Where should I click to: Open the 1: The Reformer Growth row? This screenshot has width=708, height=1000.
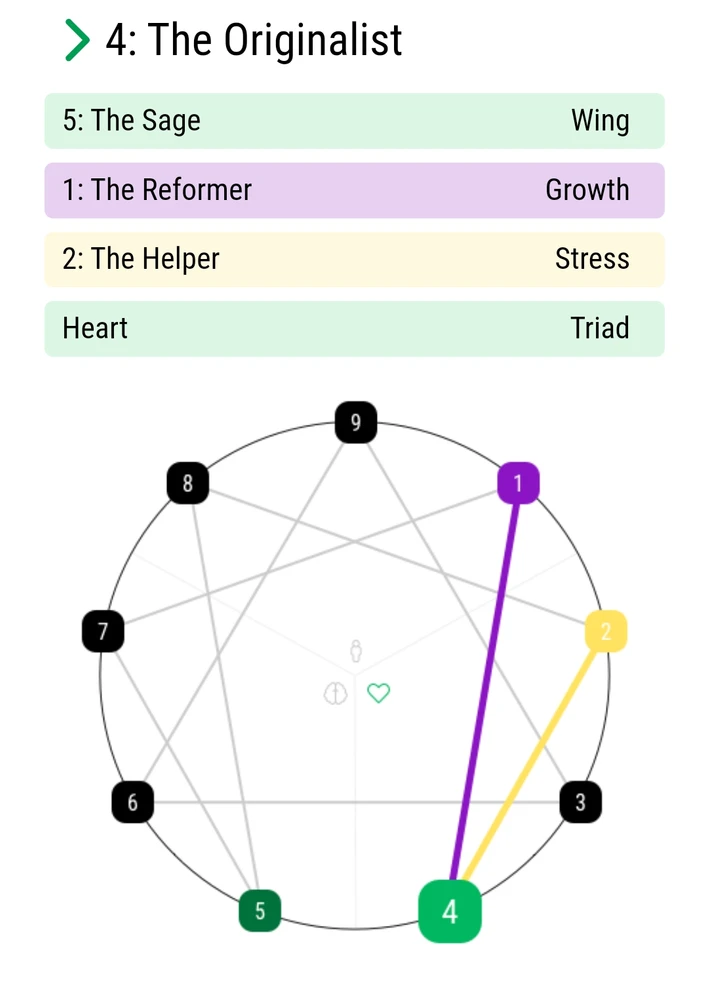[x=355, y=190]
